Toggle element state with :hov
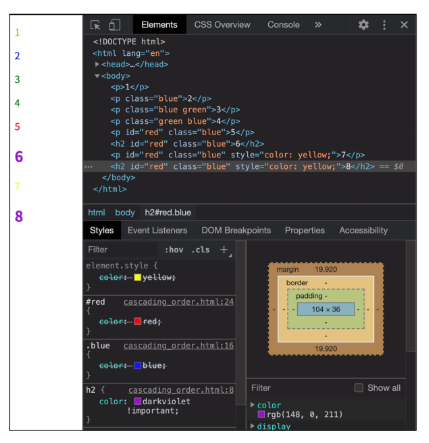Viewport: 429px width, 443px height. pyautogui.click(x=174, y=250)
